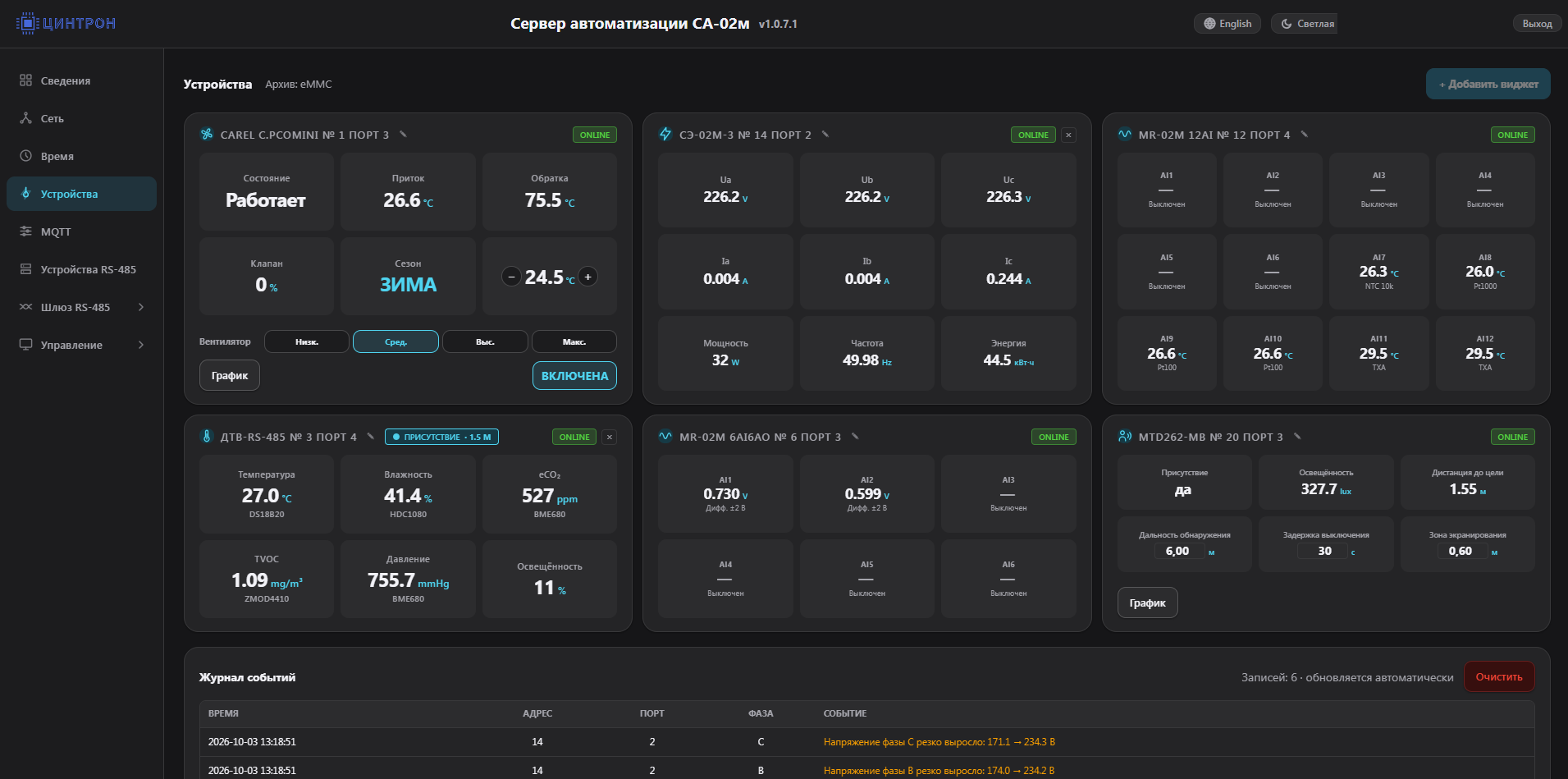Viewport: 1568px width, 779px height.
Task: Click the edit pencil next to MR-02M 12AI
Action: (x=1304, y=134)
